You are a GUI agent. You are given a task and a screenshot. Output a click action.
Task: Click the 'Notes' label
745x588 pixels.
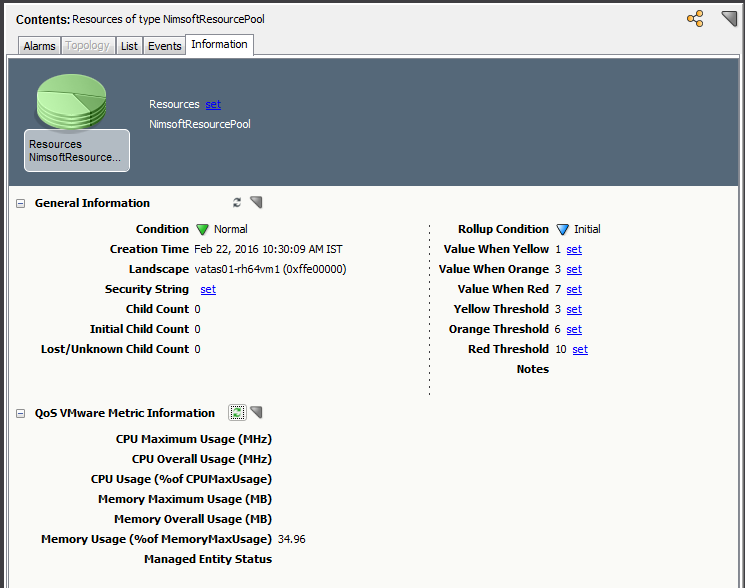tap(533, 369)
